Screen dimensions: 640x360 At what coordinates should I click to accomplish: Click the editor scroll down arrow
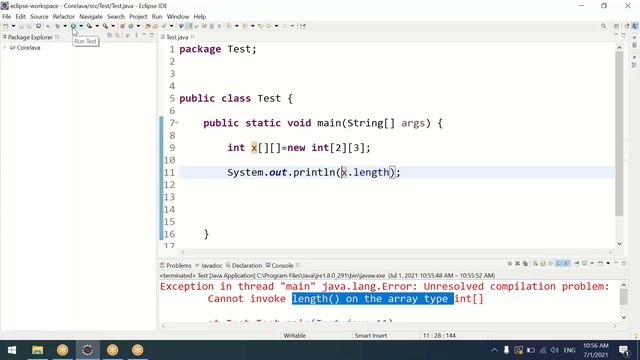point(619,244)
